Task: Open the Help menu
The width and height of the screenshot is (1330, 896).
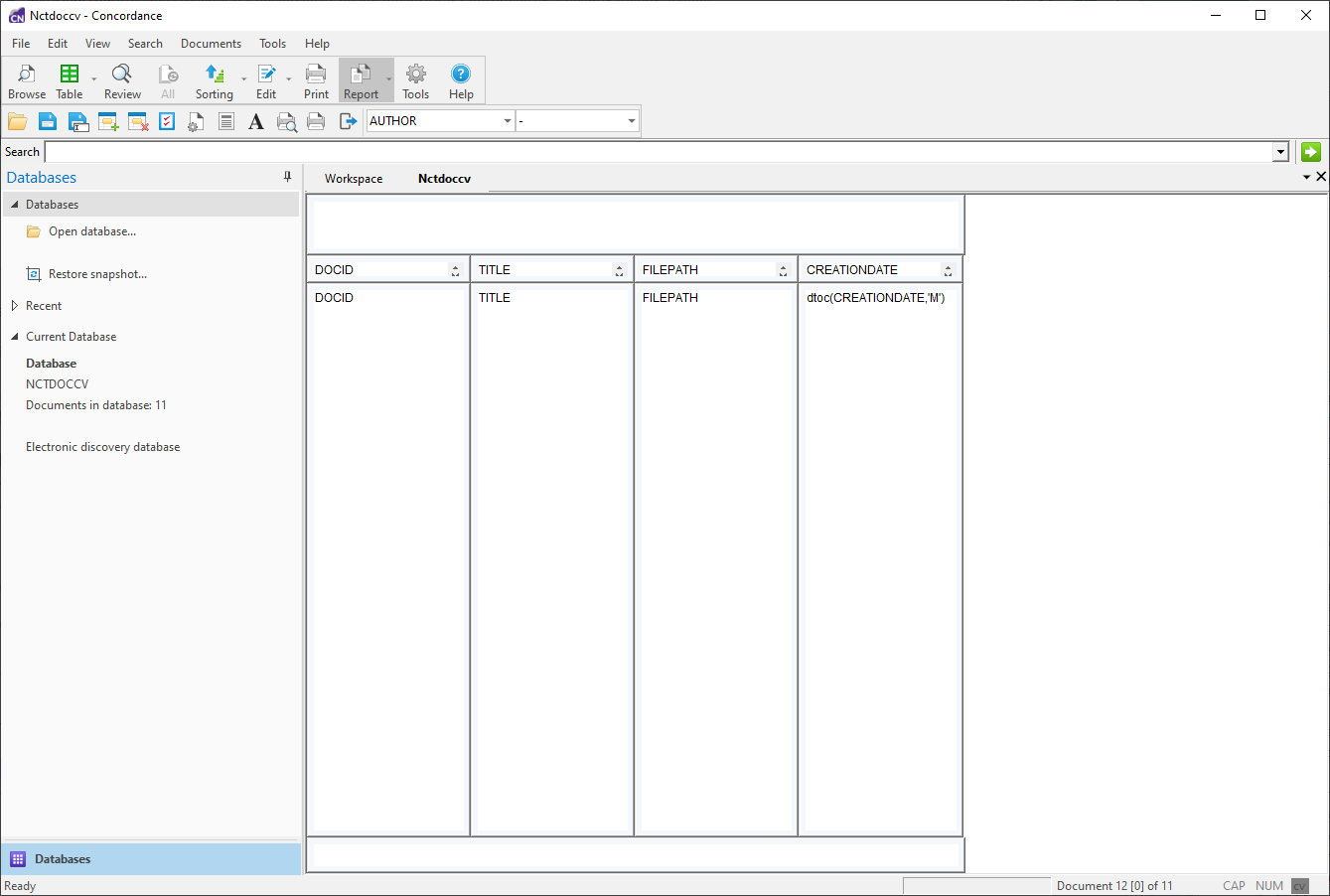Action: [317, 44]
